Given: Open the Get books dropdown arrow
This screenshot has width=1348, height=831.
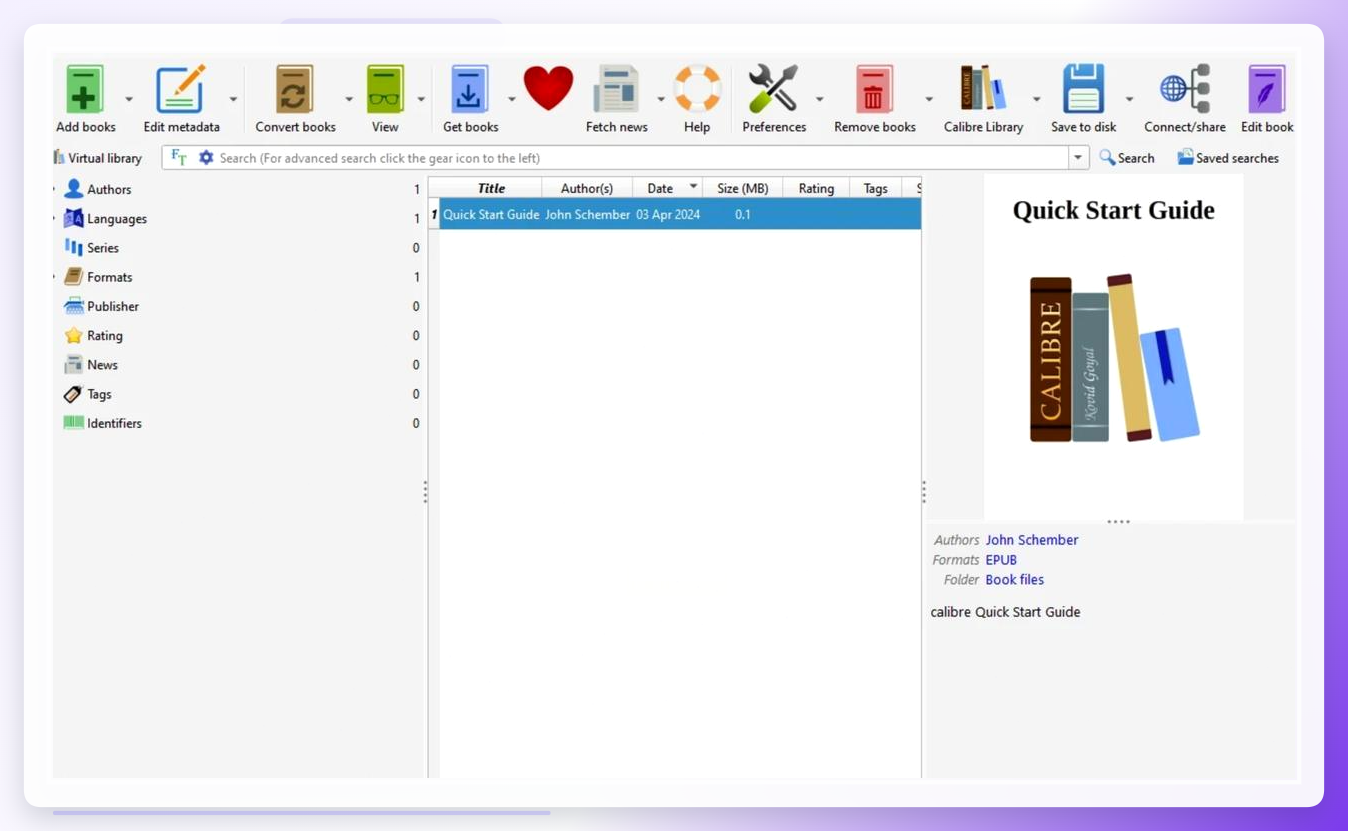Looking at the screenshot, I should 512,99.
